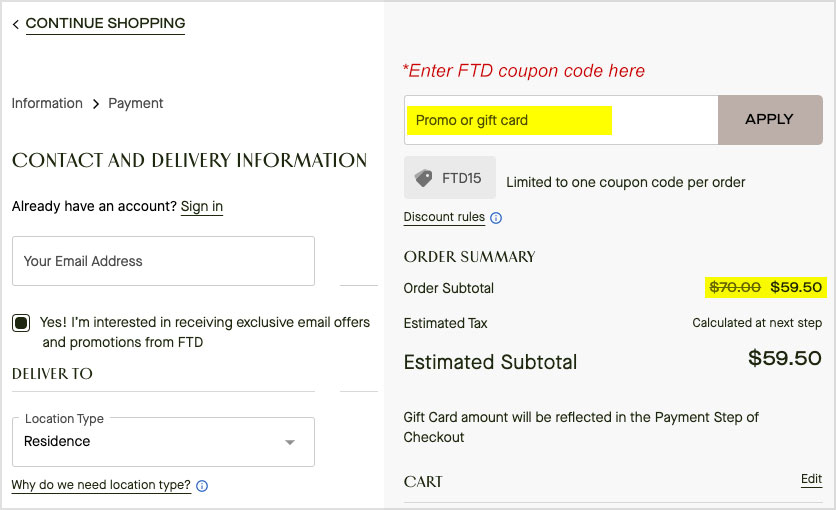Open the Location Type dropdown arrow
This screenshot has height=510, width=836.
click(290, 442)
